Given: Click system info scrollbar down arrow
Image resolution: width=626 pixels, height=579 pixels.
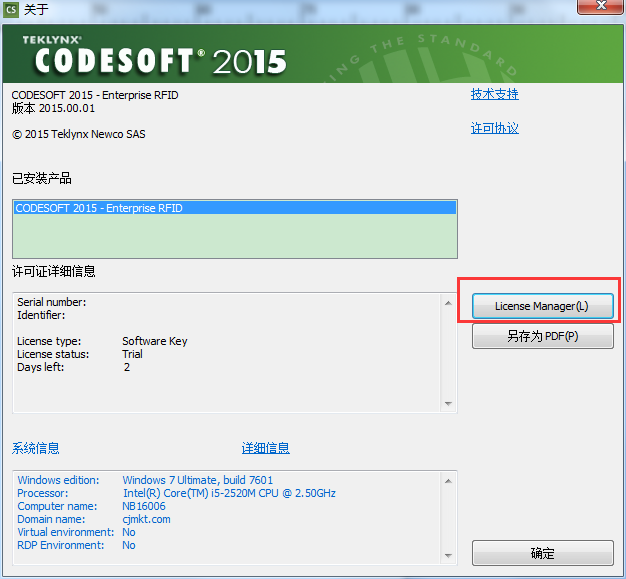Looking at the screenshot, I should 448,555.
